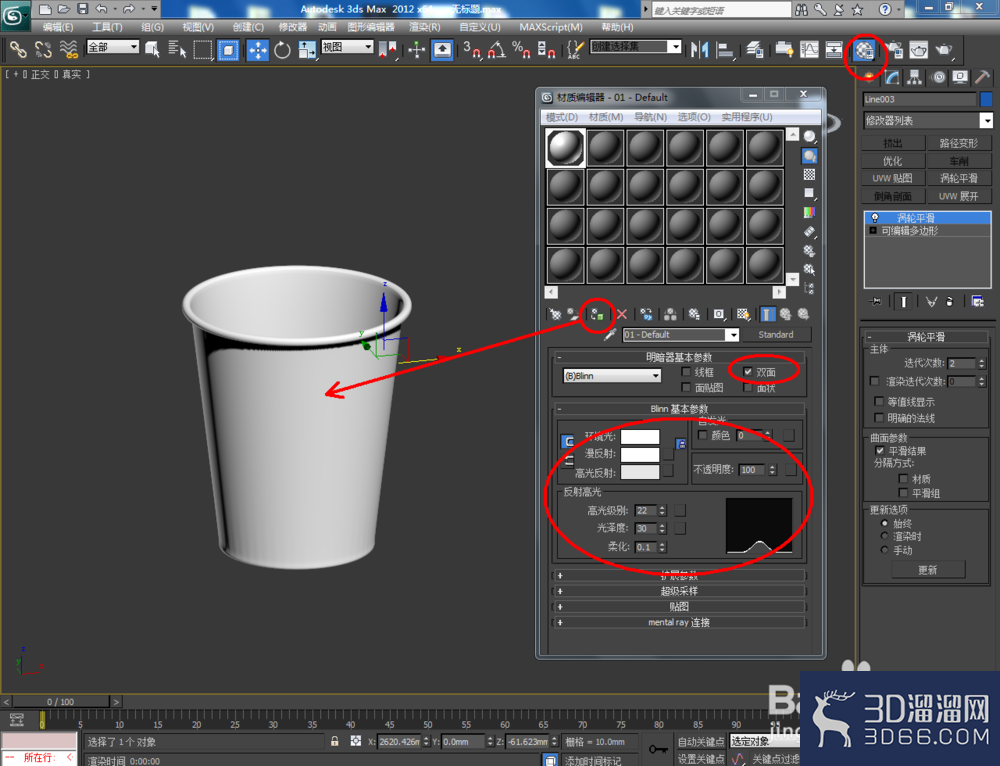Click the Unlink Selection icon
The height and width of the screenshot is (766, 1000).
click(x=43, y=50)
